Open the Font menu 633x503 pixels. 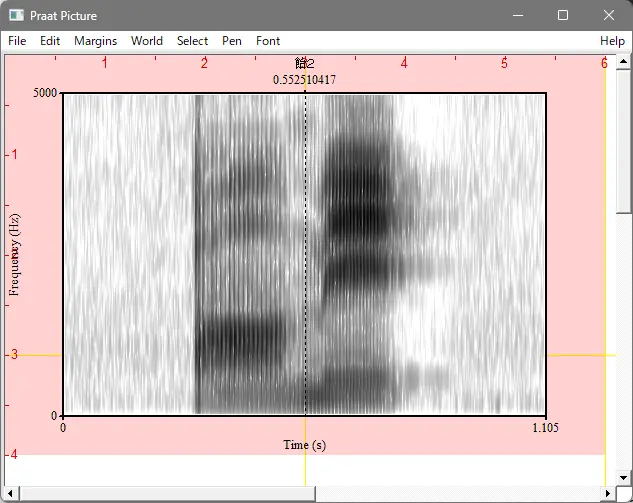click(x=268, y=41)
